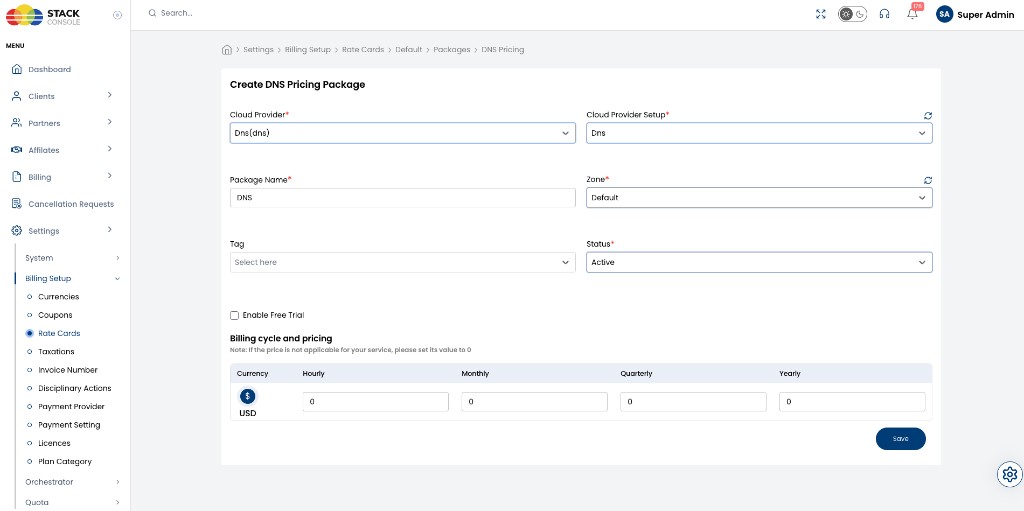Screen dimensions: 1024x511
Task: Click the Settings gear icon in sidebar
Action: pyautogui.click(x=17, y=231)
